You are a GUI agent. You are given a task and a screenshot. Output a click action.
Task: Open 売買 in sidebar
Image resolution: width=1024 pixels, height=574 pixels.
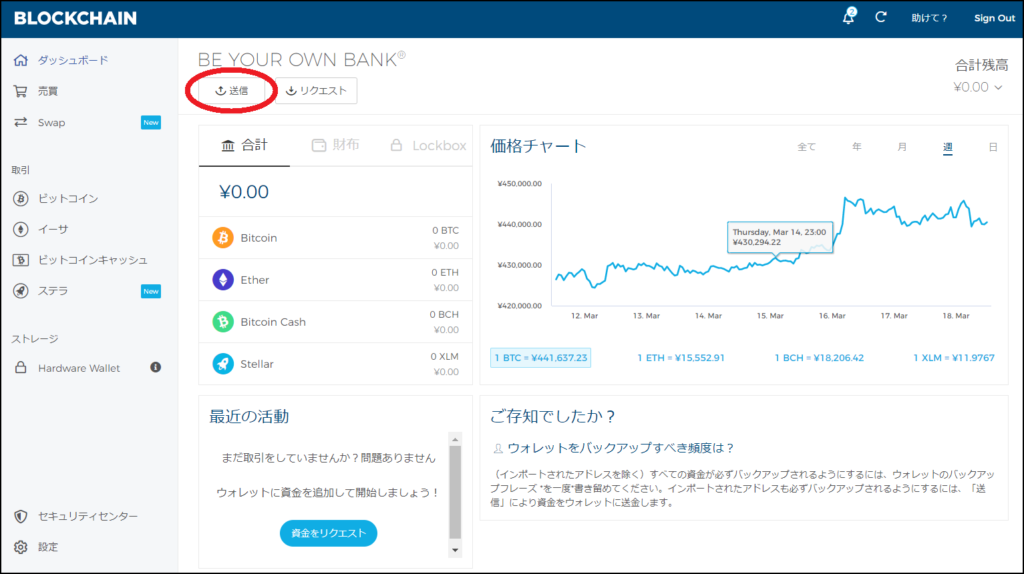click(48, 91)
